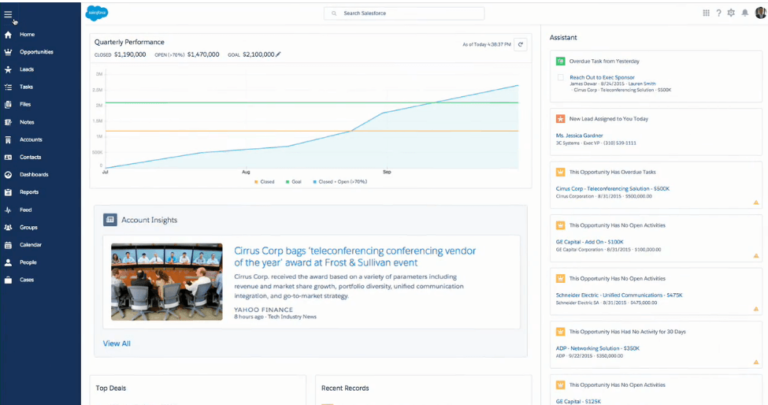Click the Contacts card icon
This screenshot has width=768, height=405.
[x=8, y=157]
